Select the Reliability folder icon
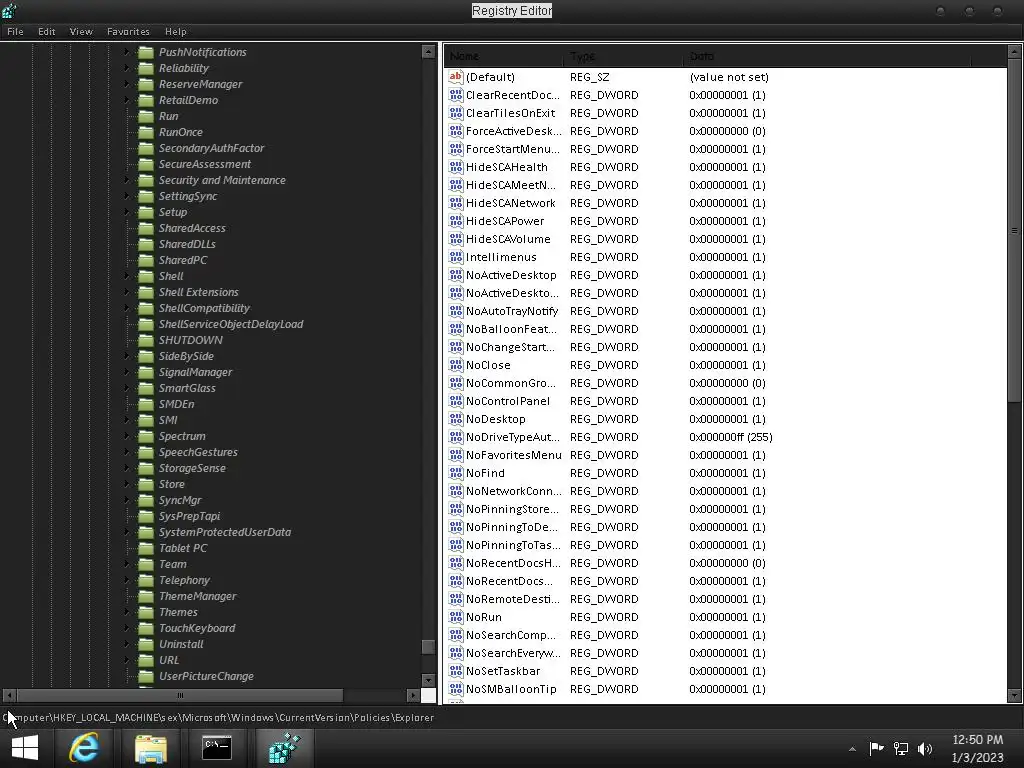 coord(146,68)
